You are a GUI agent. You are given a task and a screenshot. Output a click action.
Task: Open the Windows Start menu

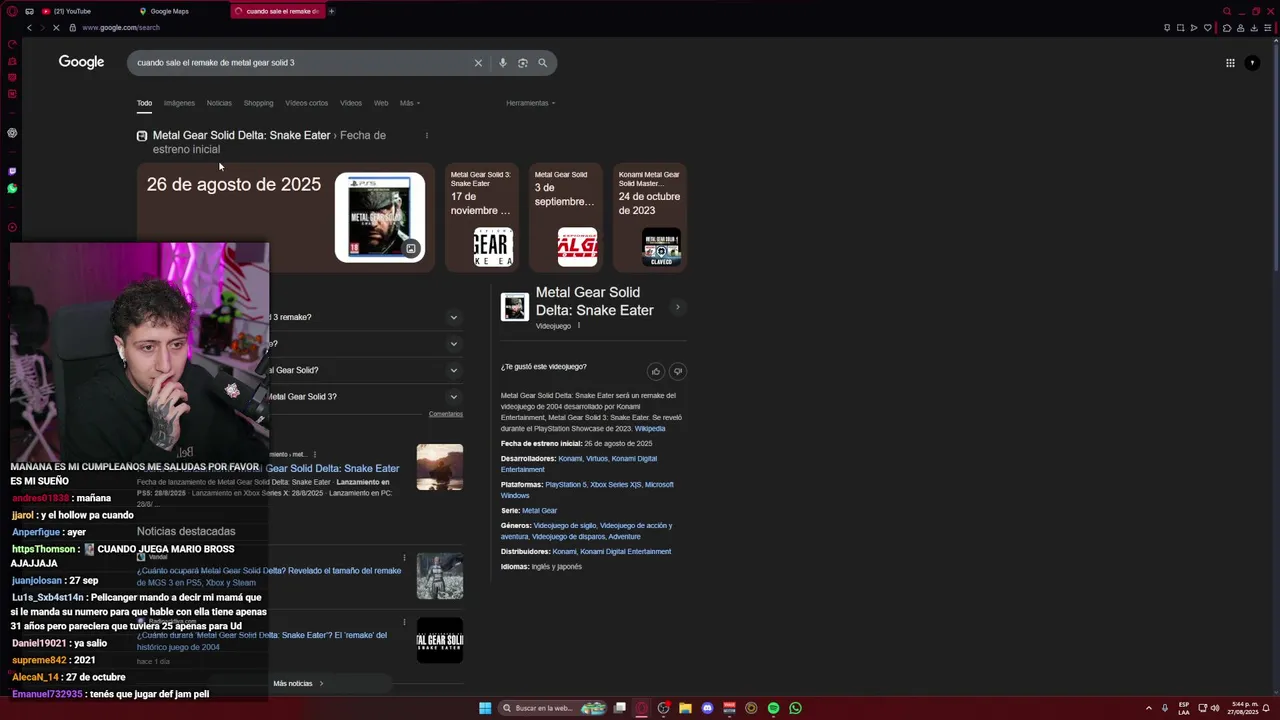(x=485, y=708)
